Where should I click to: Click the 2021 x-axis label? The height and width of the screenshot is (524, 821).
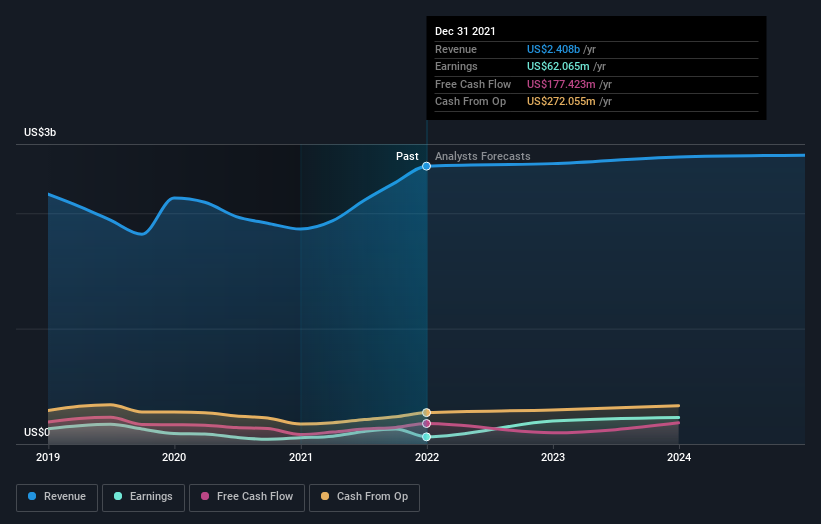pos(301,458)
